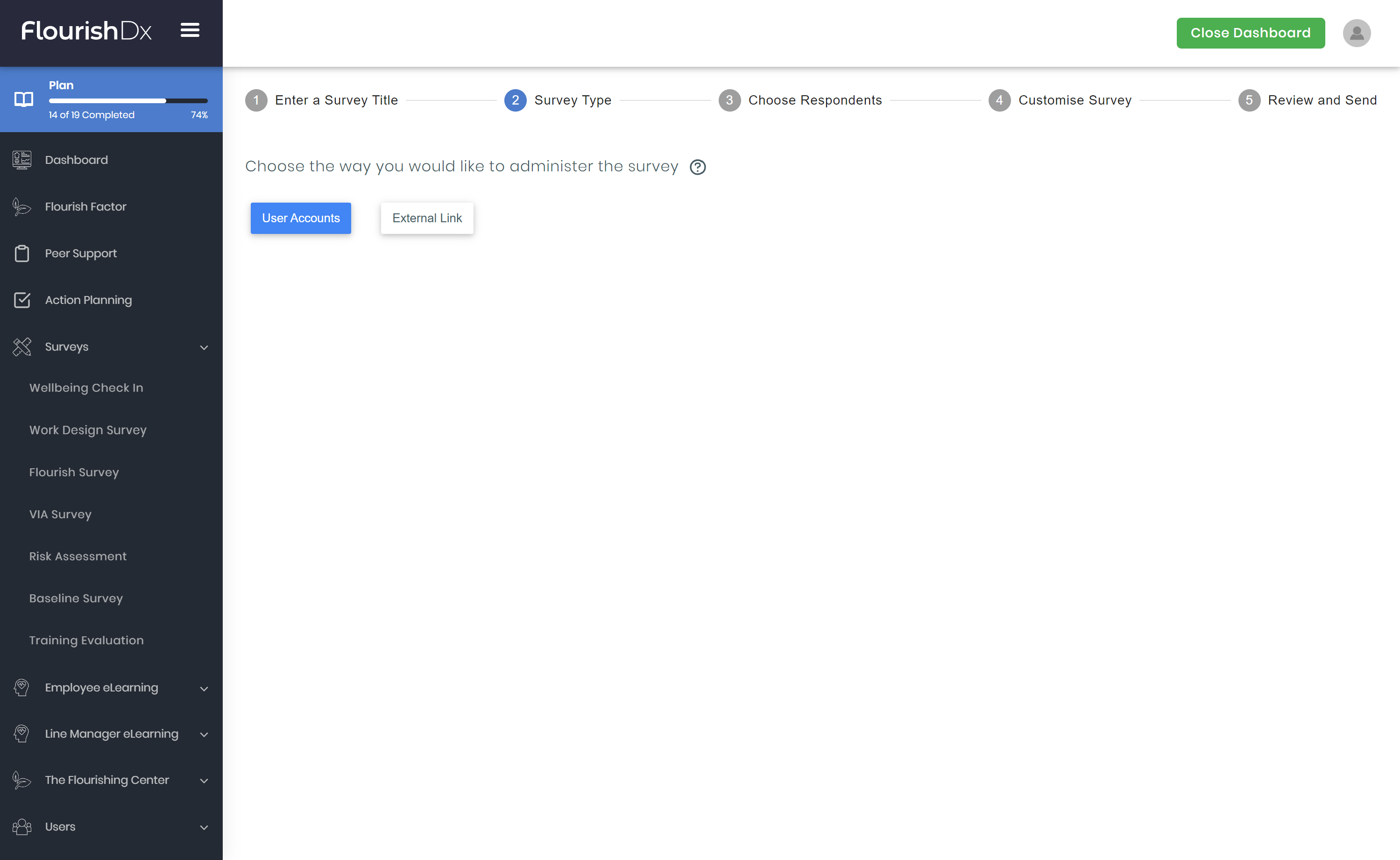Click the Peer Support clipboard icon
The height and width of the screenshot is (860, 1400).
(21, 253)
